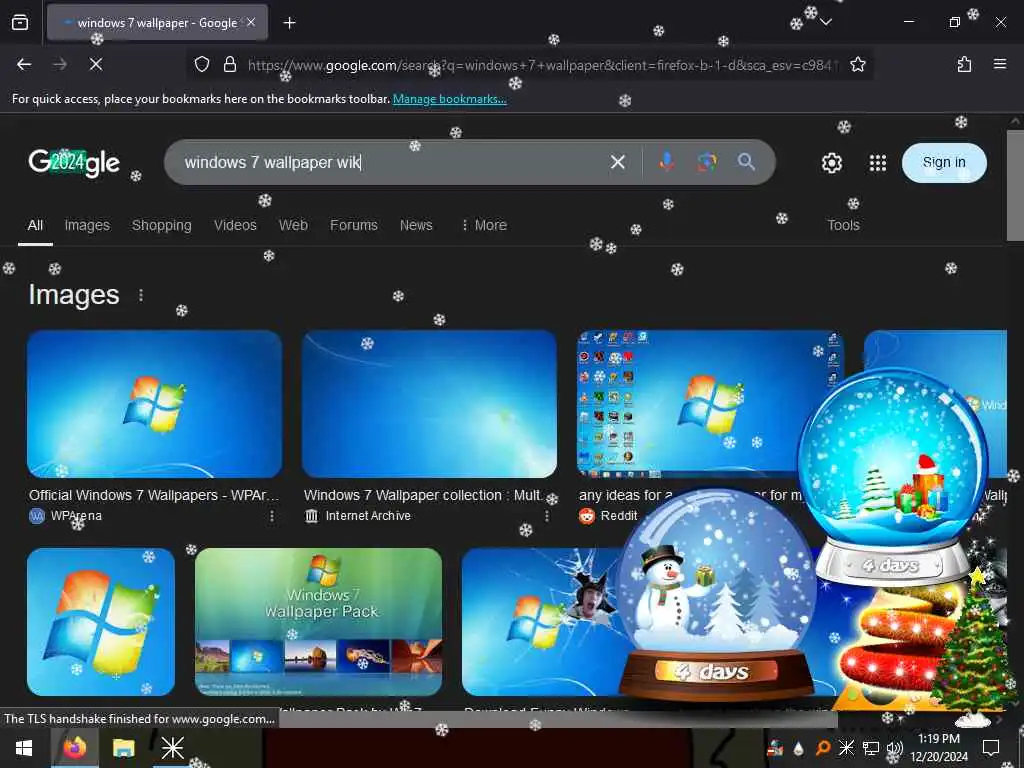The width and height of the screenshot is (1024, 768).
Task: List all tabs with the chevron
Action: pos(825,23)
